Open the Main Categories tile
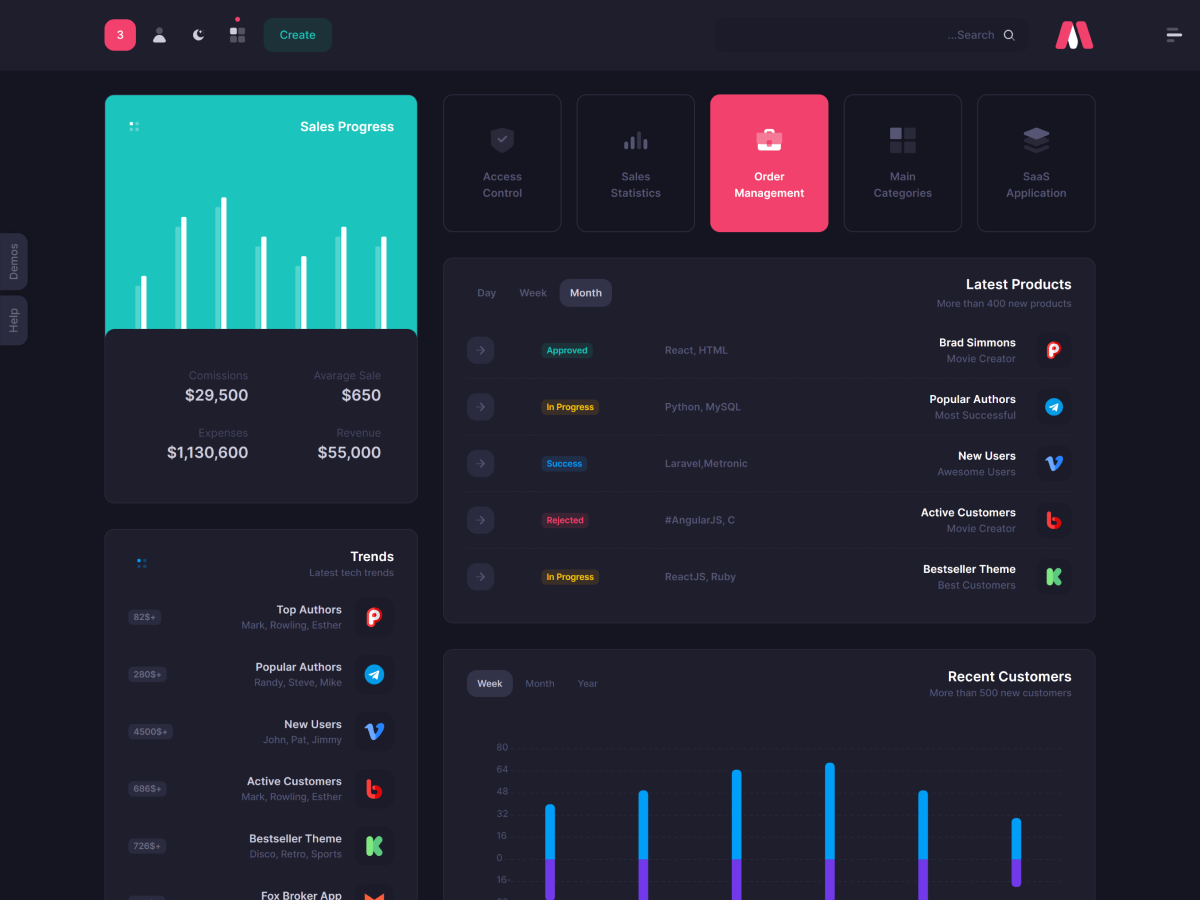The height and width of the screenshot is (900, 1200). pos(902,163)
